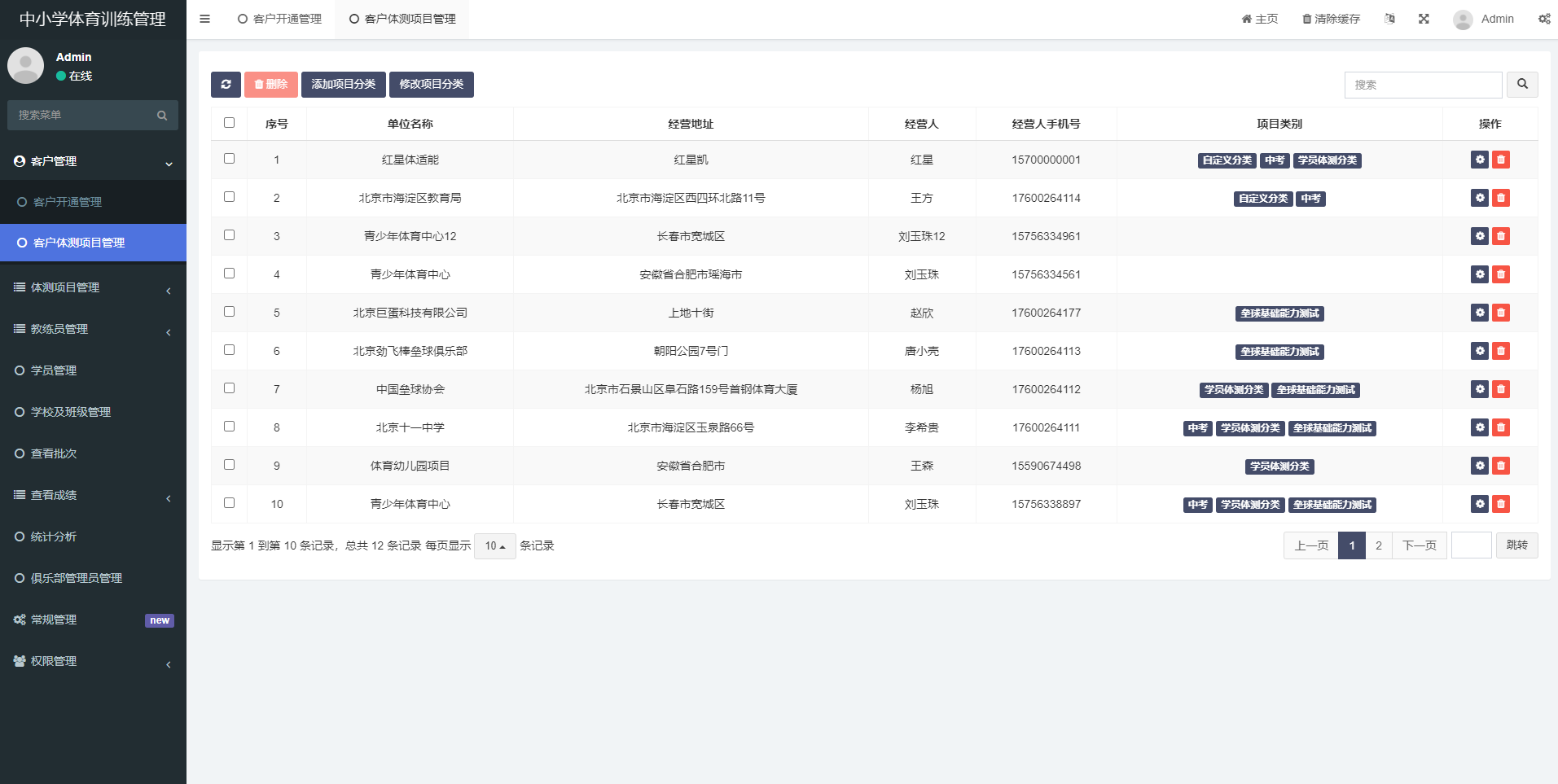Click the refresh table icon button

pyautogui.click(x=226, y=85)
